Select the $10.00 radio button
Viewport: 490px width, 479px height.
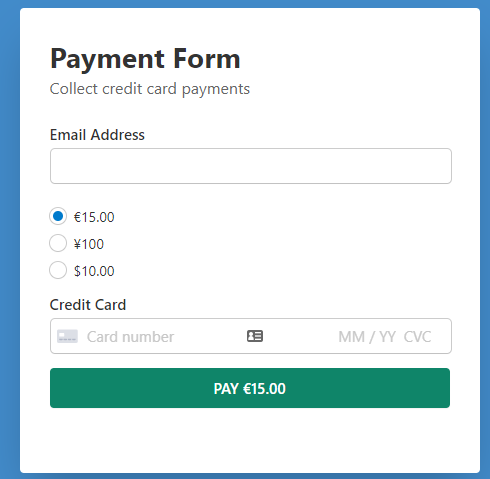click(58, 270)
